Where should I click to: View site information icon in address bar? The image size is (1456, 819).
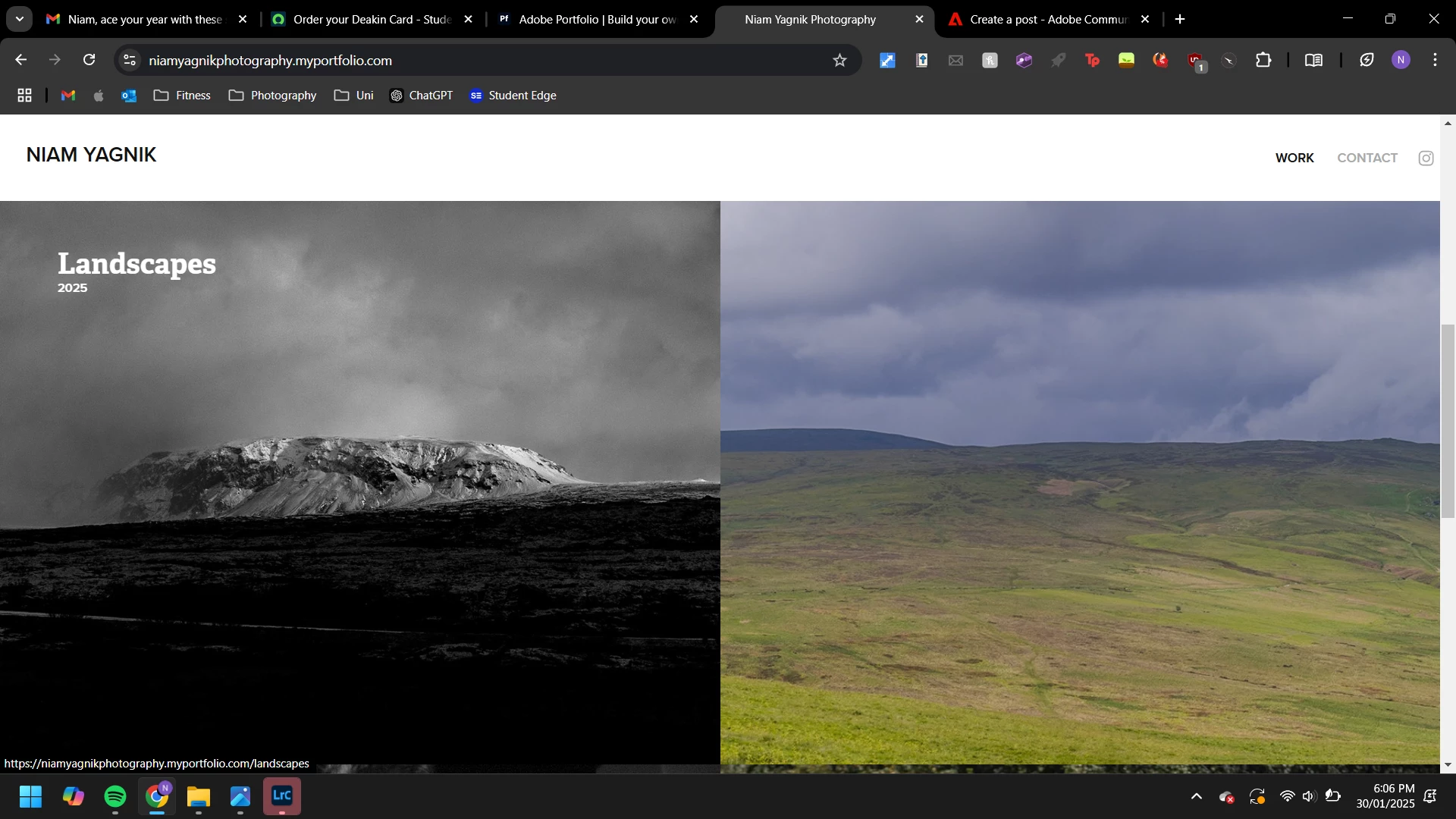(x=130, y=60)
